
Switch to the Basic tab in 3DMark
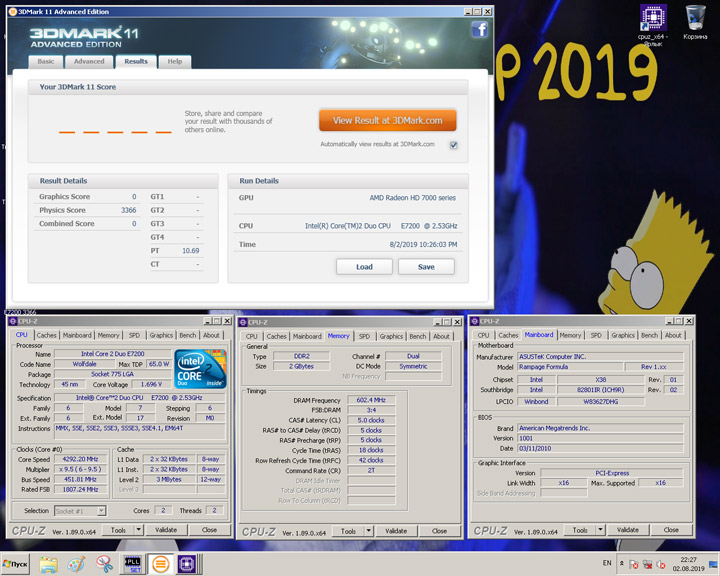point(46,62)
